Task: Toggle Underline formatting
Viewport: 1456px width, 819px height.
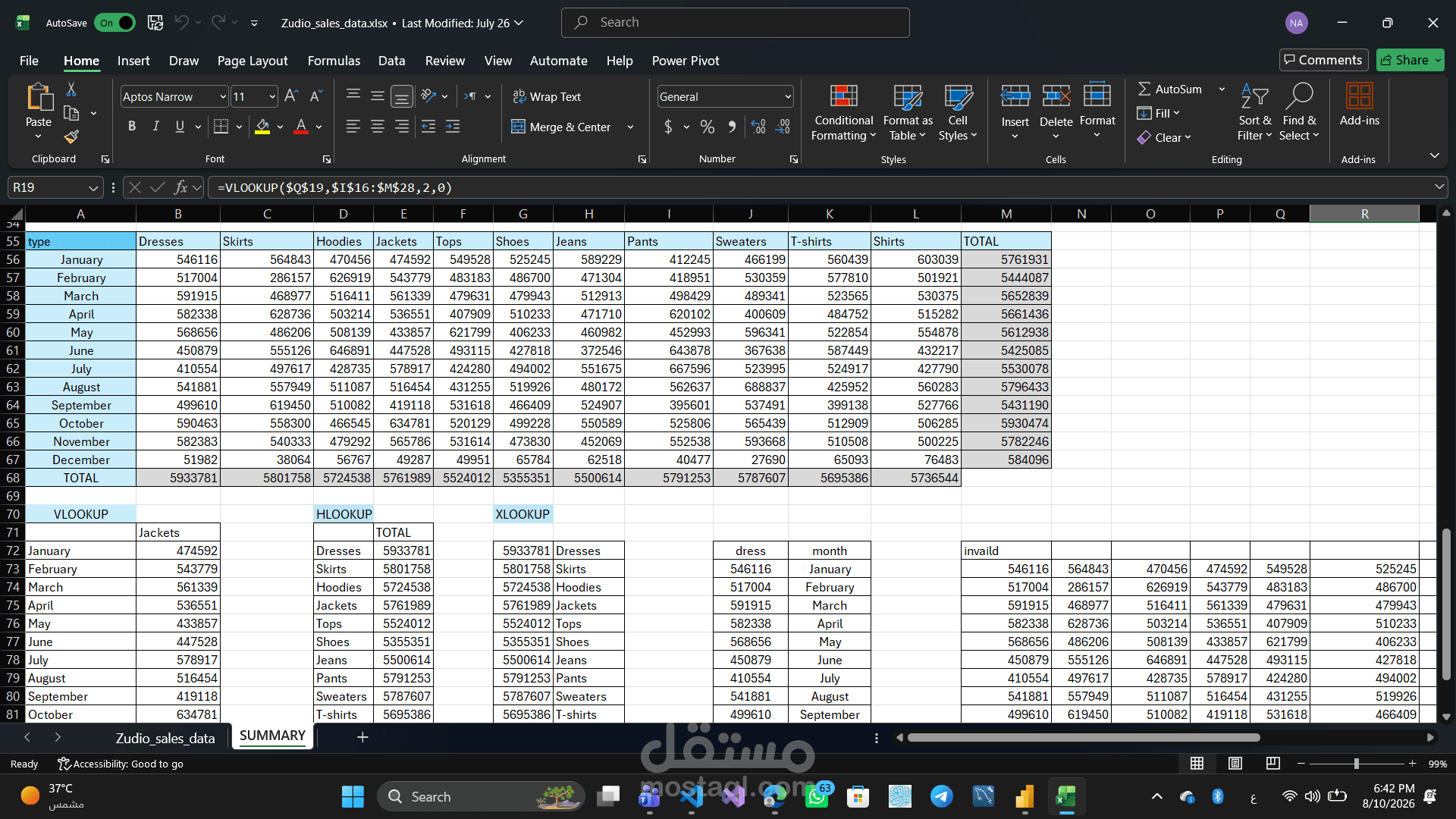Action: coord(180,127)
